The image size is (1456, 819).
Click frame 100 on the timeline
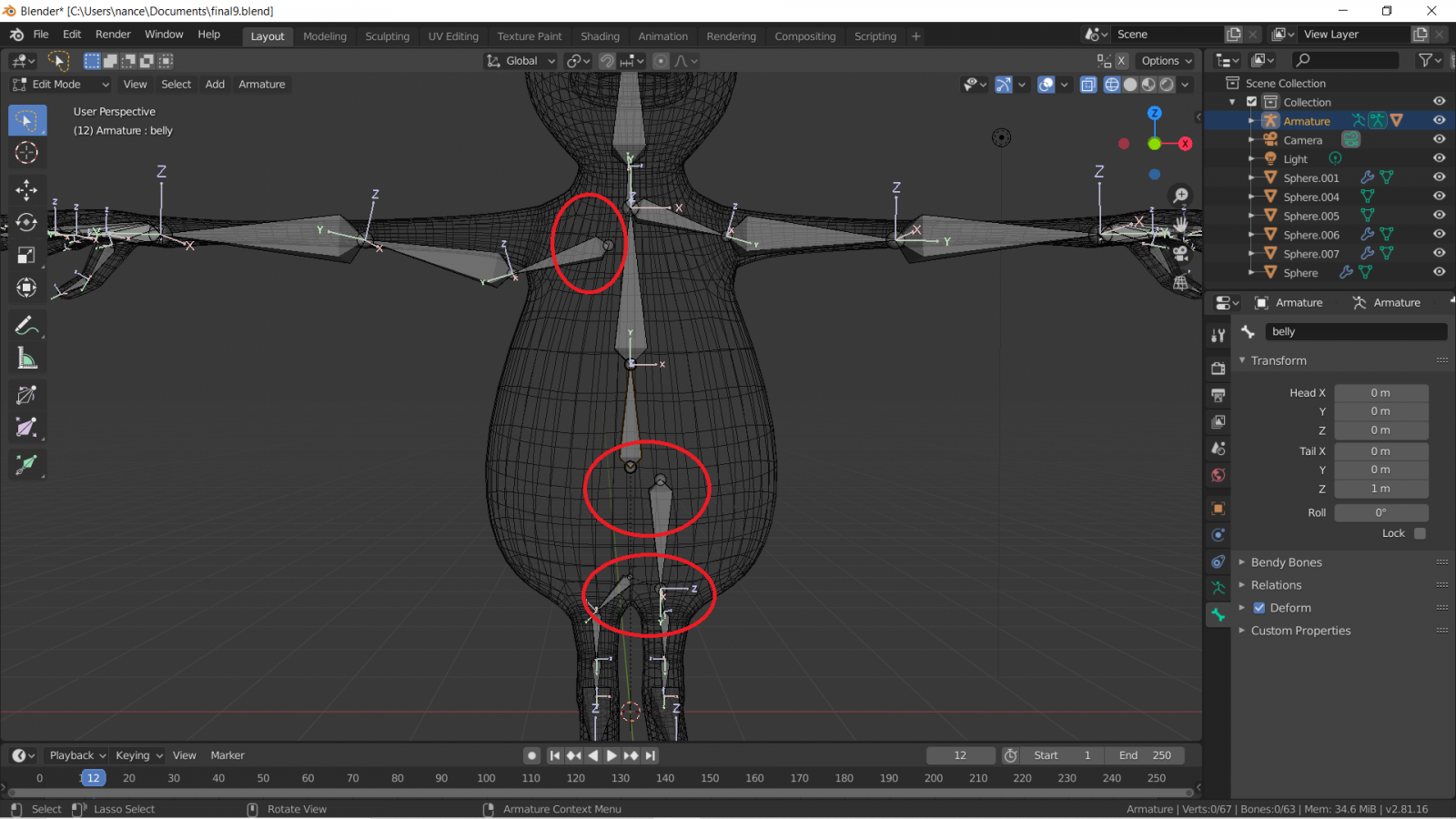(486, 778)
